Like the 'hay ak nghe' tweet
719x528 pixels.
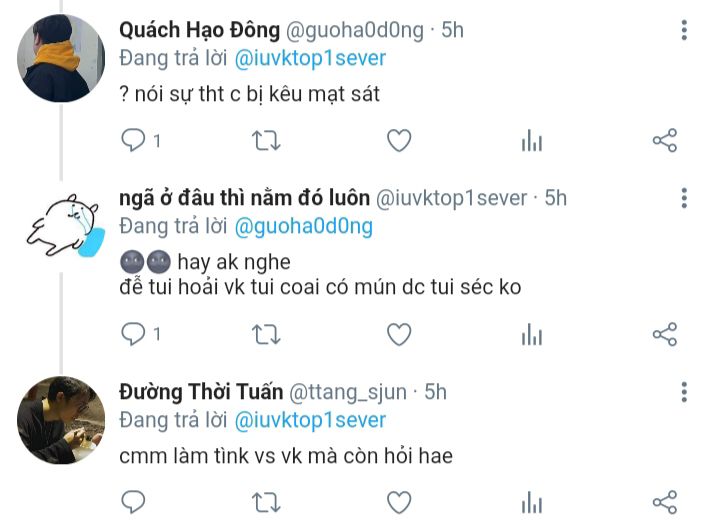click(x=399, y=334)
